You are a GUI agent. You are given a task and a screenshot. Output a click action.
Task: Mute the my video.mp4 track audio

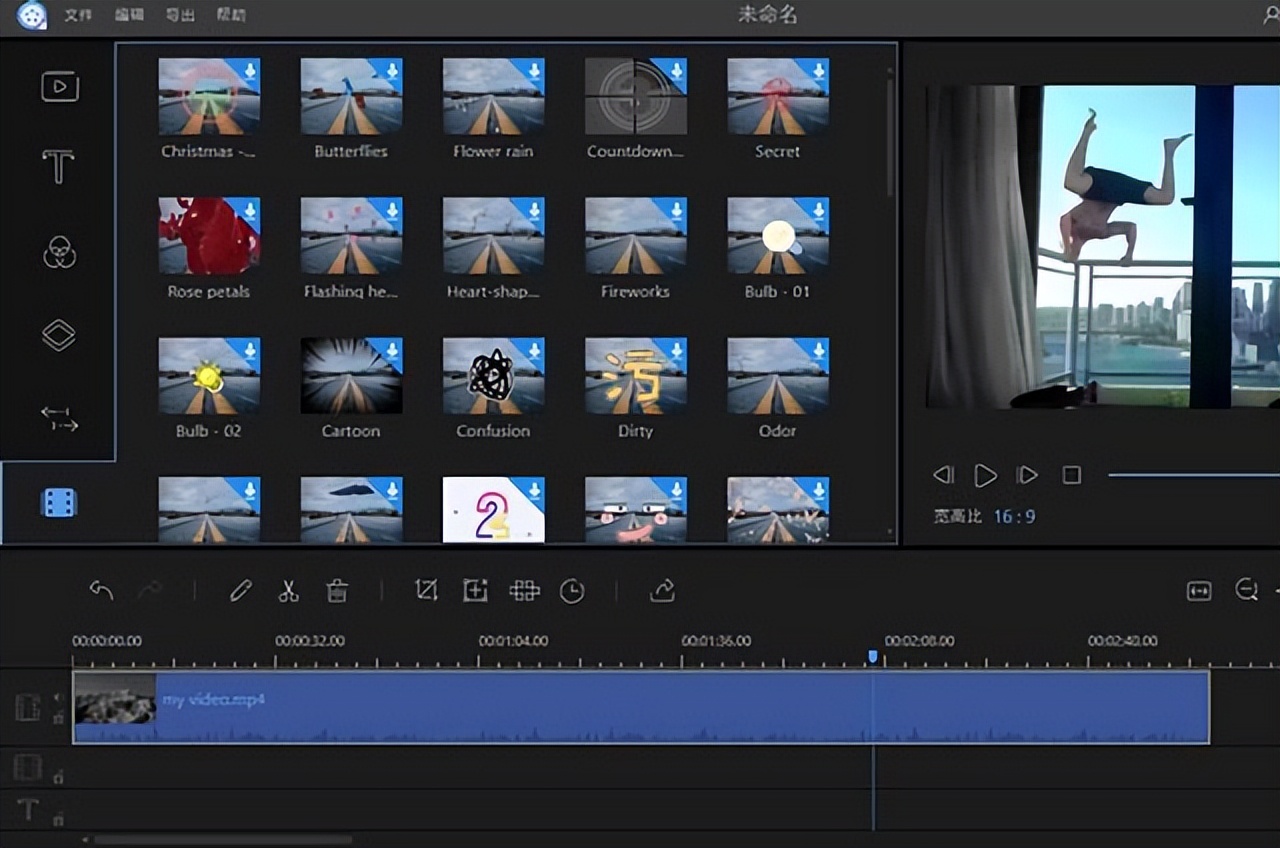pyautogui.click(x=57, y=698)
